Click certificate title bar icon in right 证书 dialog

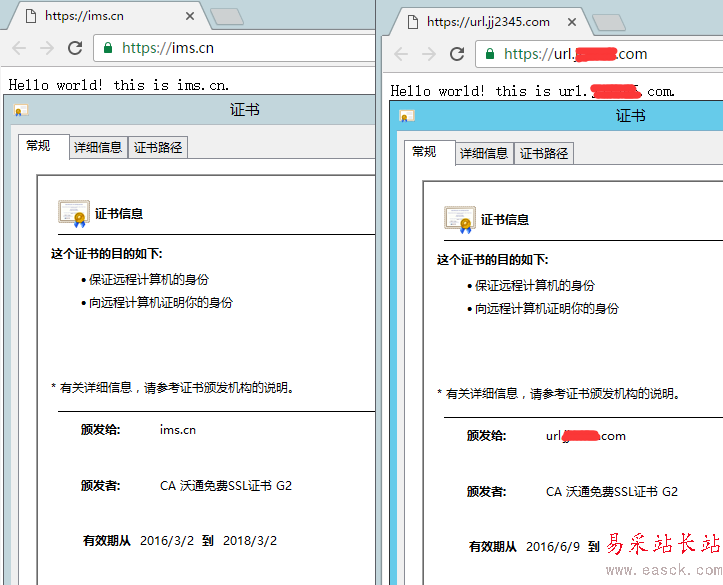pos(407,116)
